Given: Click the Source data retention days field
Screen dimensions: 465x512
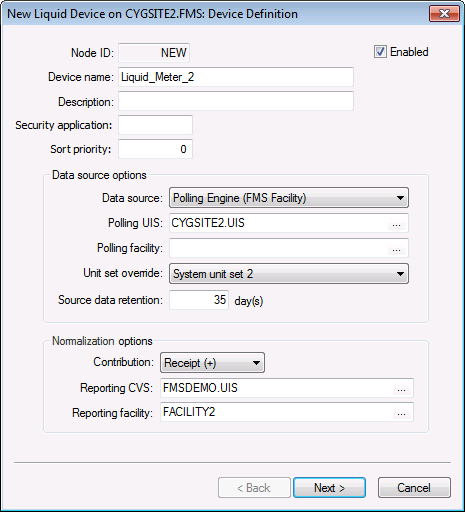Looking at the screenshot, I should point(199,300).
